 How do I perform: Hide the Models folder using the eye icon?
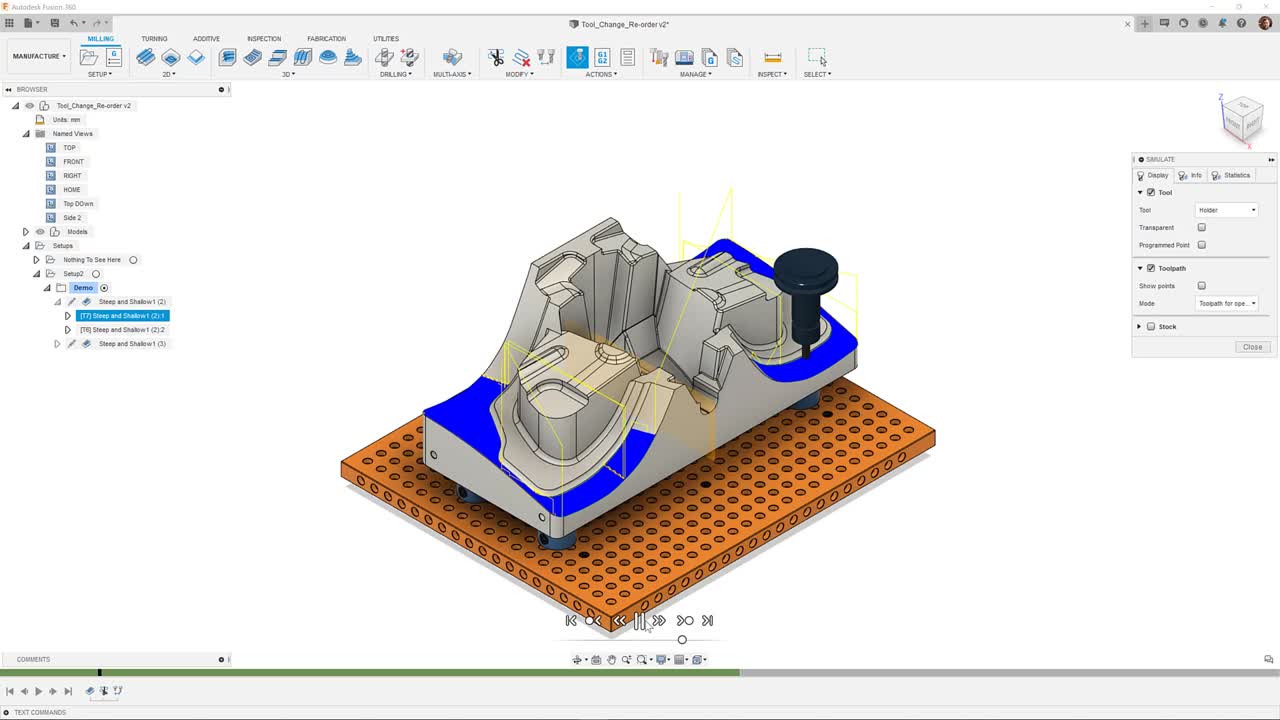coord(40,232)
